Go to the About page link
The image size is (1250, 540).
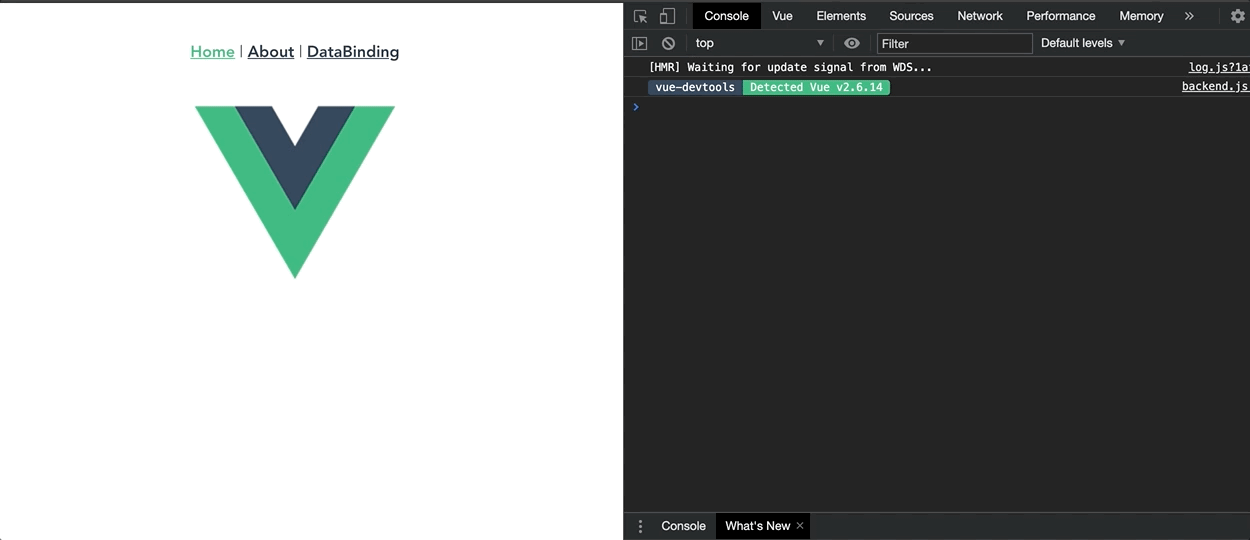pyautogui.click(x=271, y=52)
